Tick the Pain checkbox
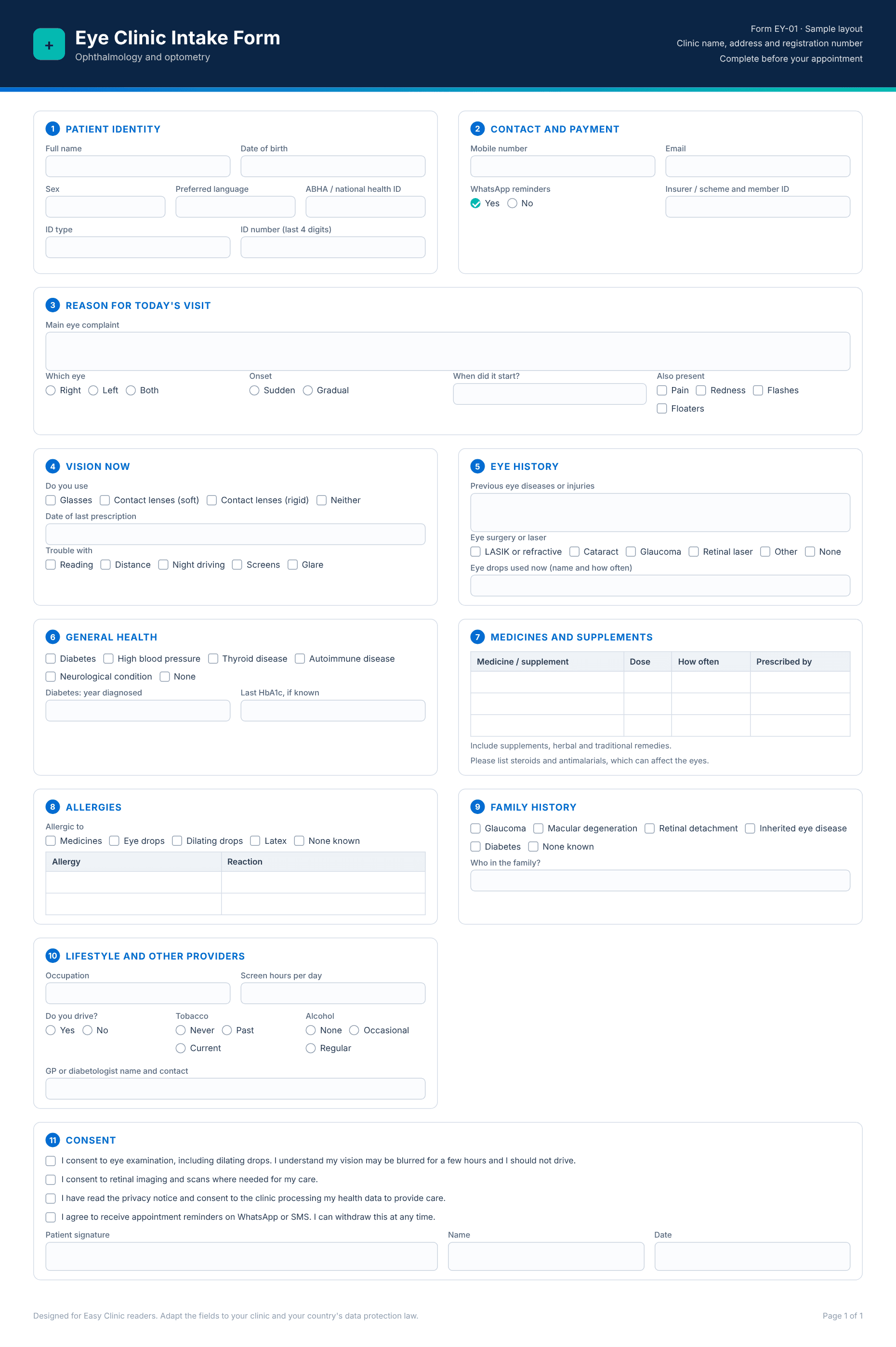Image resolution: width=896 pixels, height=1347 pixels. tap(662, 390)
